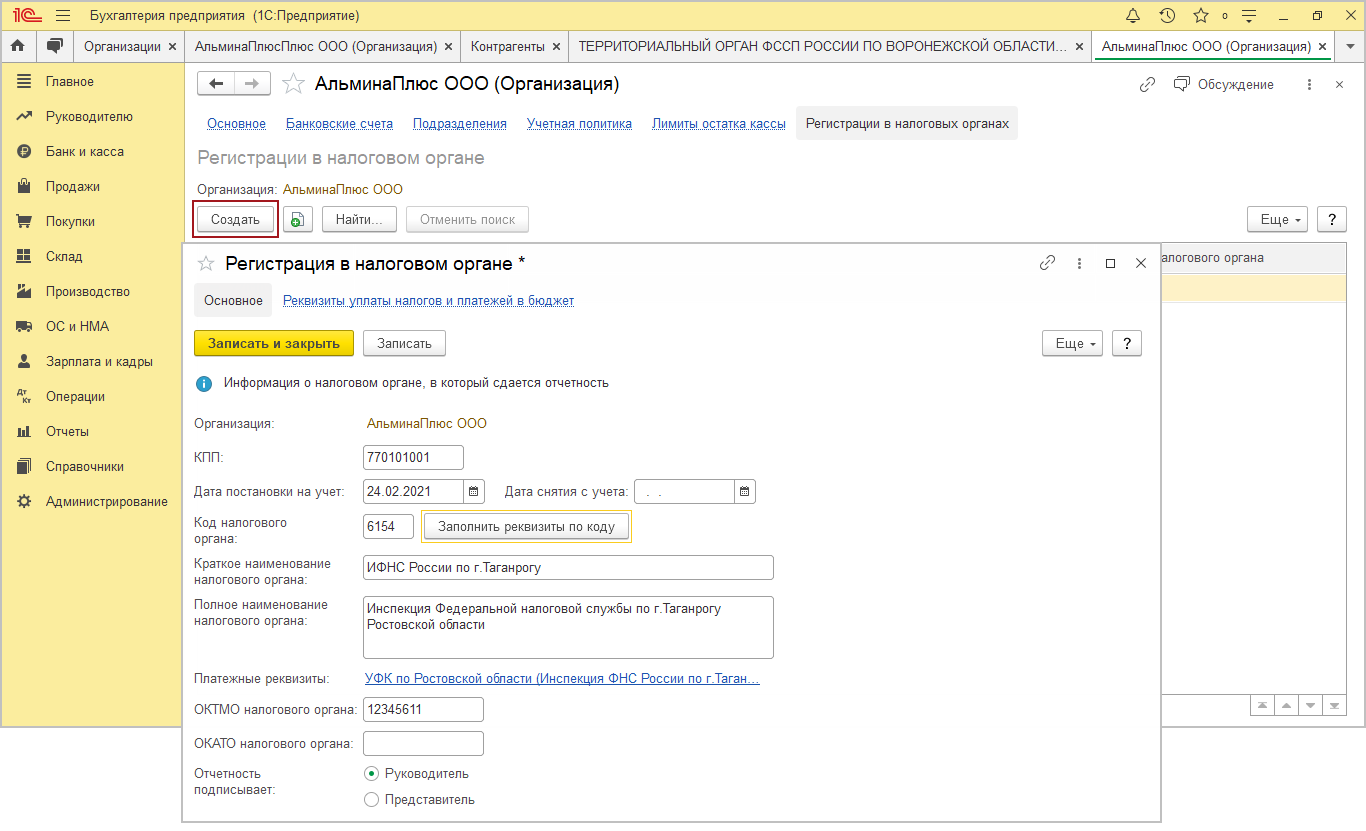Expand Еще dropdown in registrations list
1366x831 pixels.
pos(1277,219)
